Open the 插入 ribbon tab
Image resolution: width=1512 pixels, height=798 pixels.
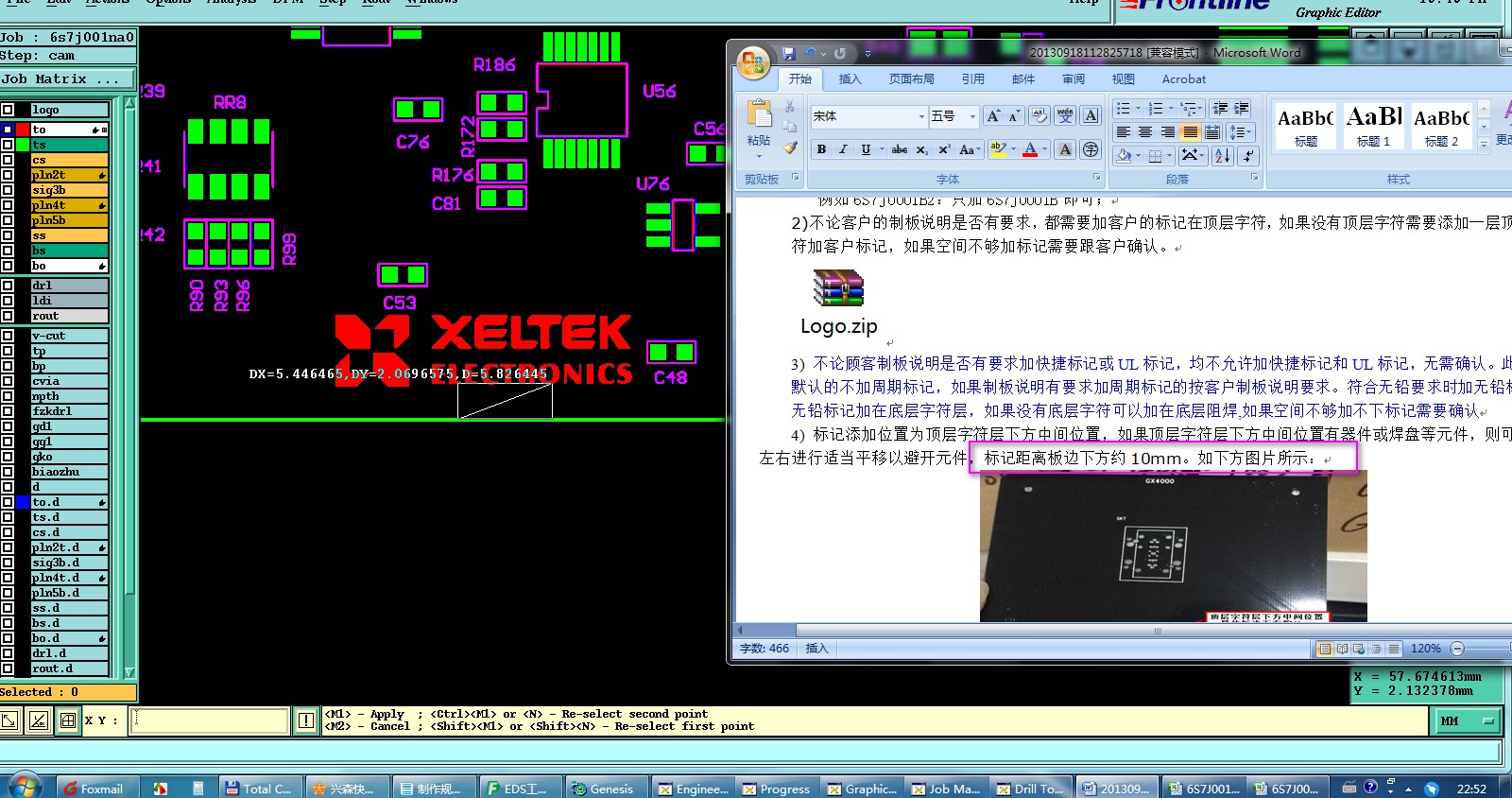[850, 79]
